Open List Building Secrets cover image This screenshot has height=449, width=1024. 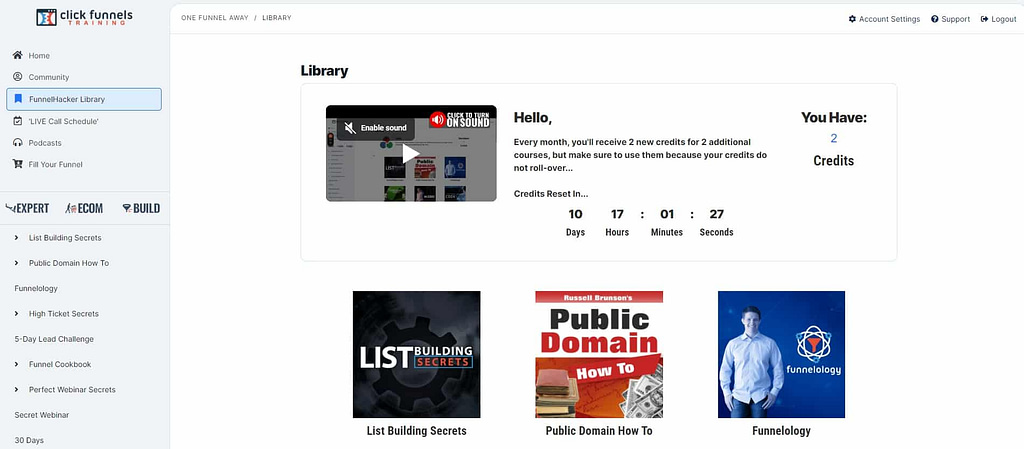coord(417,354)
